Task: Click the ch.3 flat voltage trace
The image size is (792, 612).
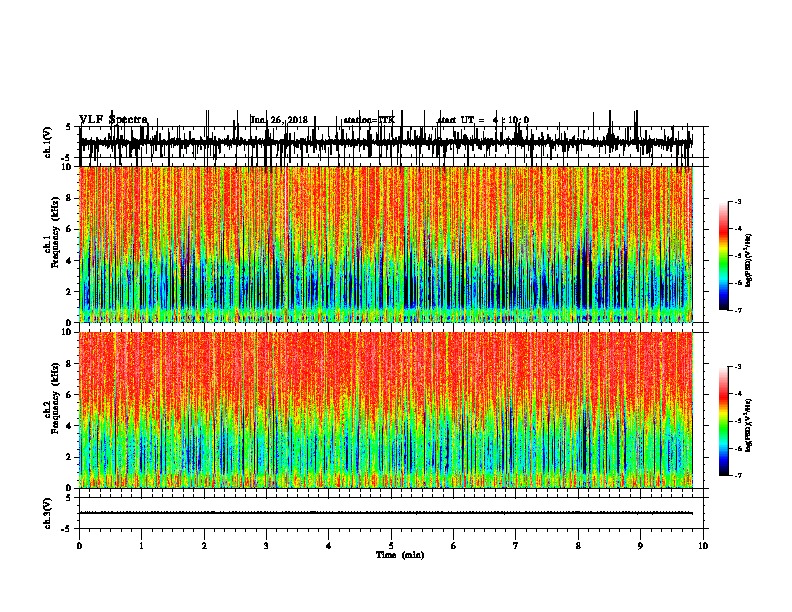Action: coord(386,513)
